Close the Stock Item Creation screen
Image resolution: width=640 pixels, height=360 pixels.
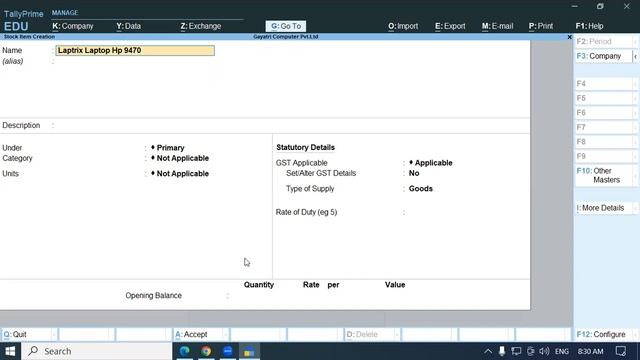click(x=569, y=37)
